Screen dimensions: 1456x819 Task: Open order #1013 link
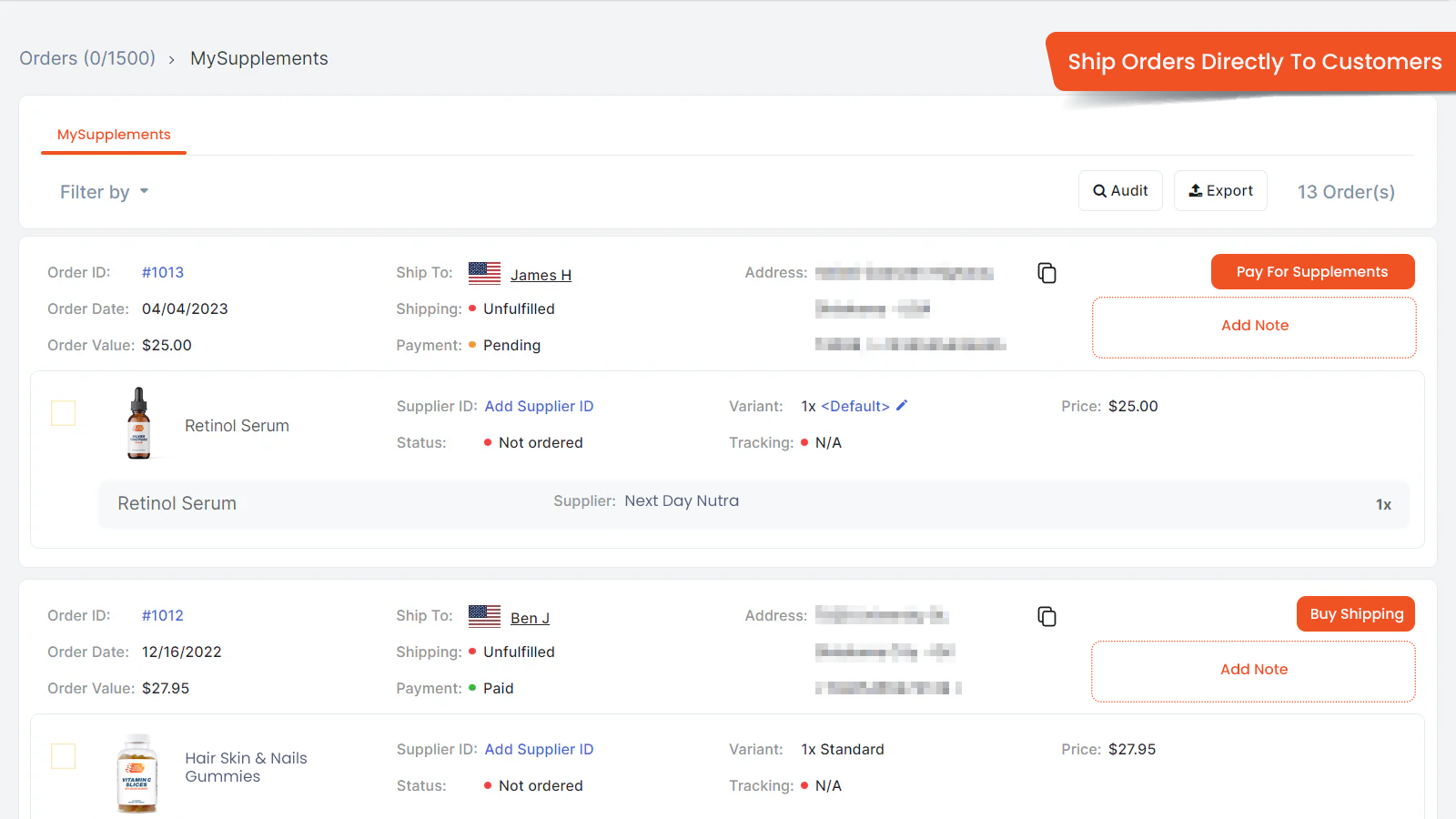coord(163,272)
